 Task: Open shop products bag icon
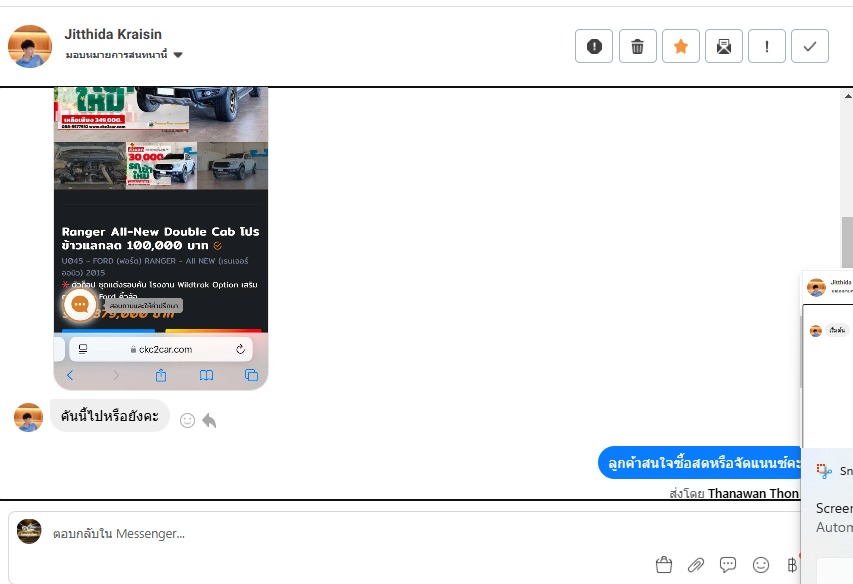pyautogui.click(x=664, y=565)
